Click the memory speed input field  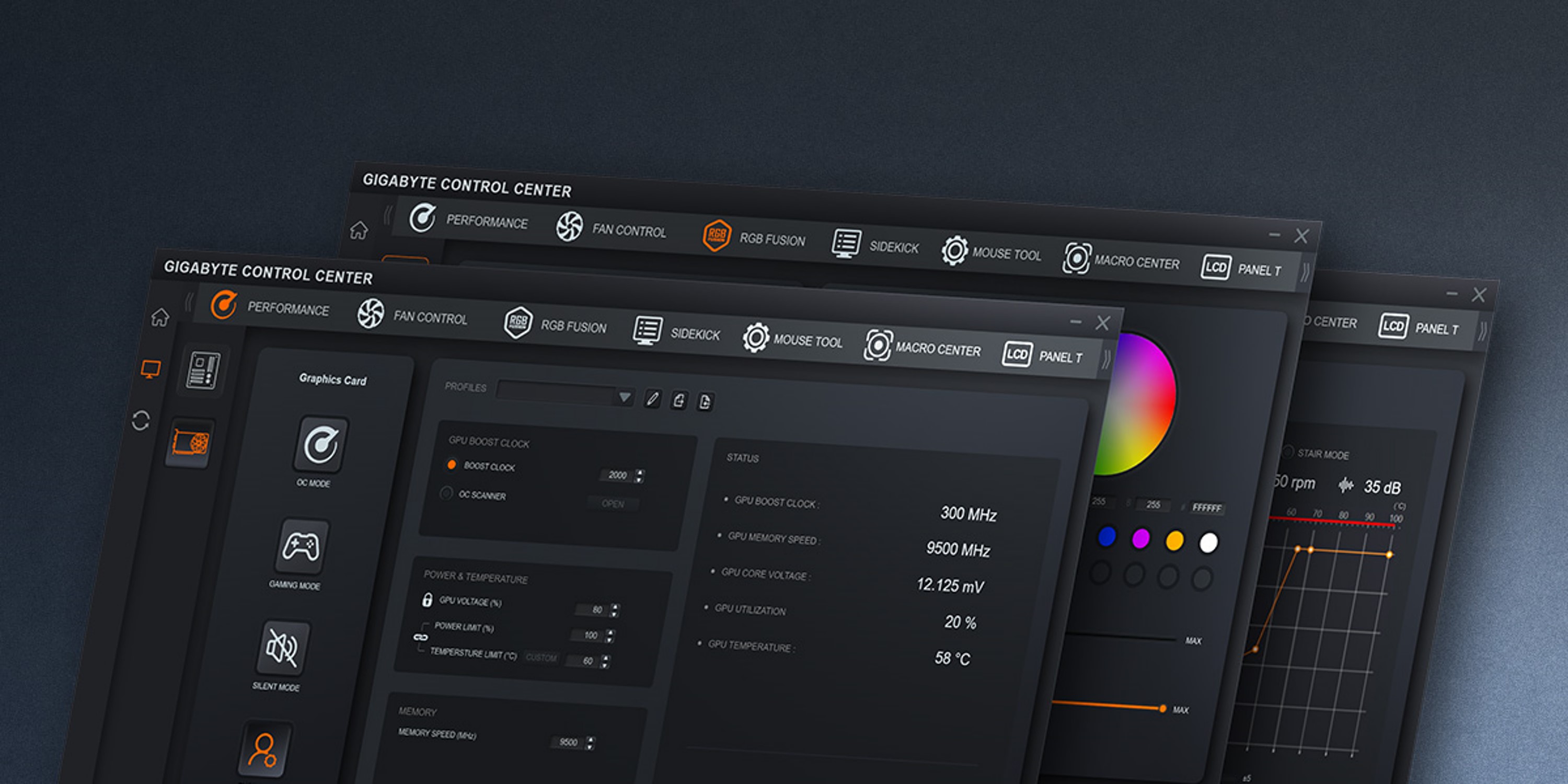567,742
